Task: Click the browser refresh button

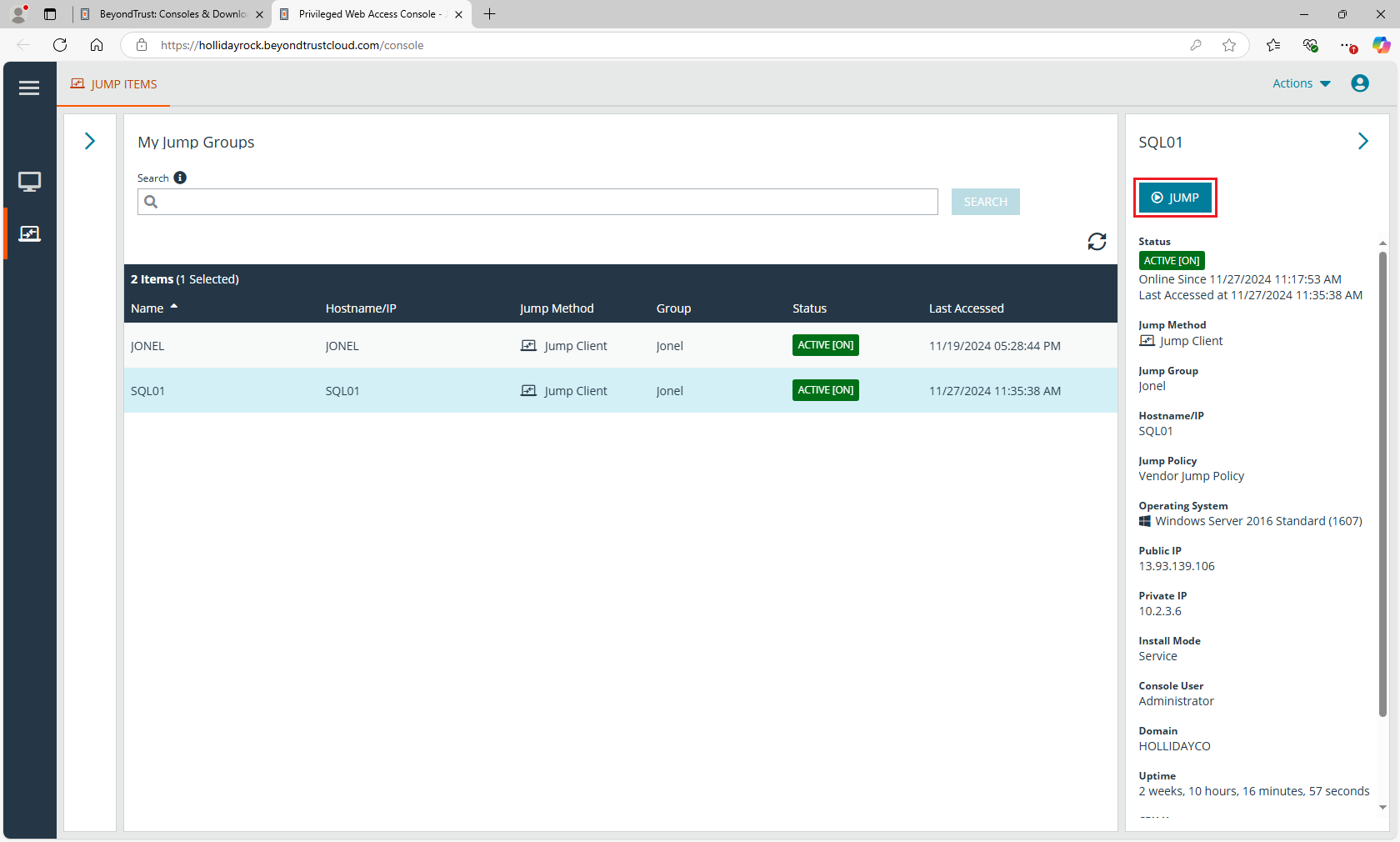Action: (60, 45)
